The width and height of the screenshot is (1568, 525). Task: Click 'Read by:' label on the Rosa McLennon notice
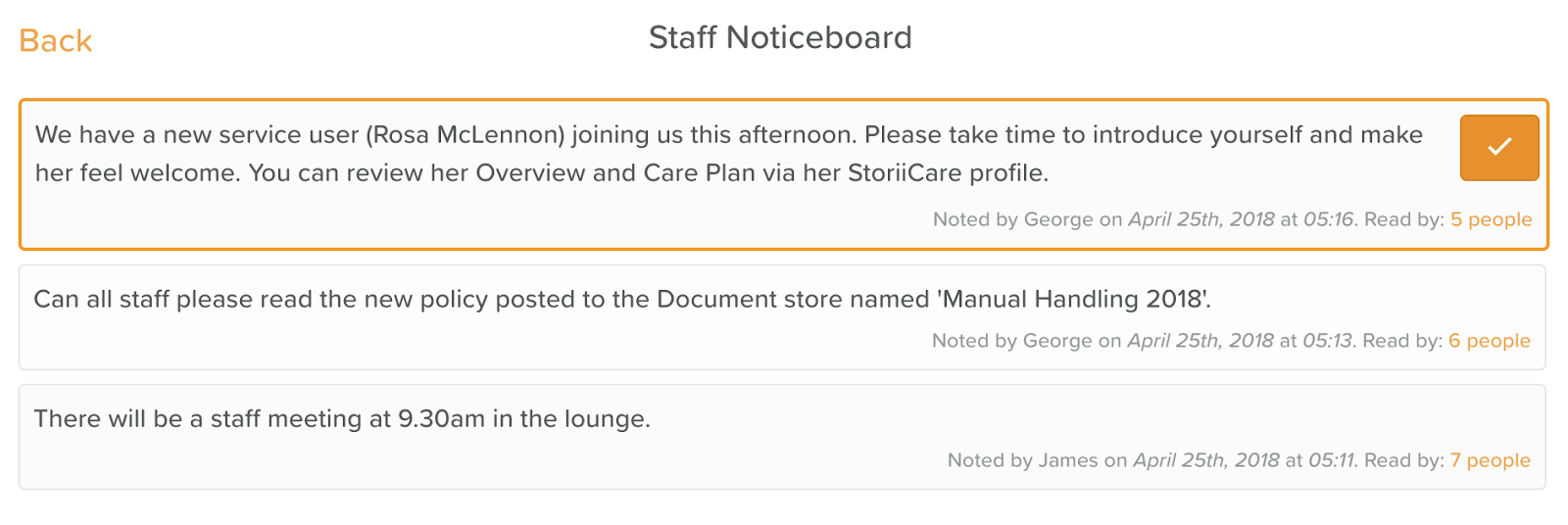[1403, 219]
